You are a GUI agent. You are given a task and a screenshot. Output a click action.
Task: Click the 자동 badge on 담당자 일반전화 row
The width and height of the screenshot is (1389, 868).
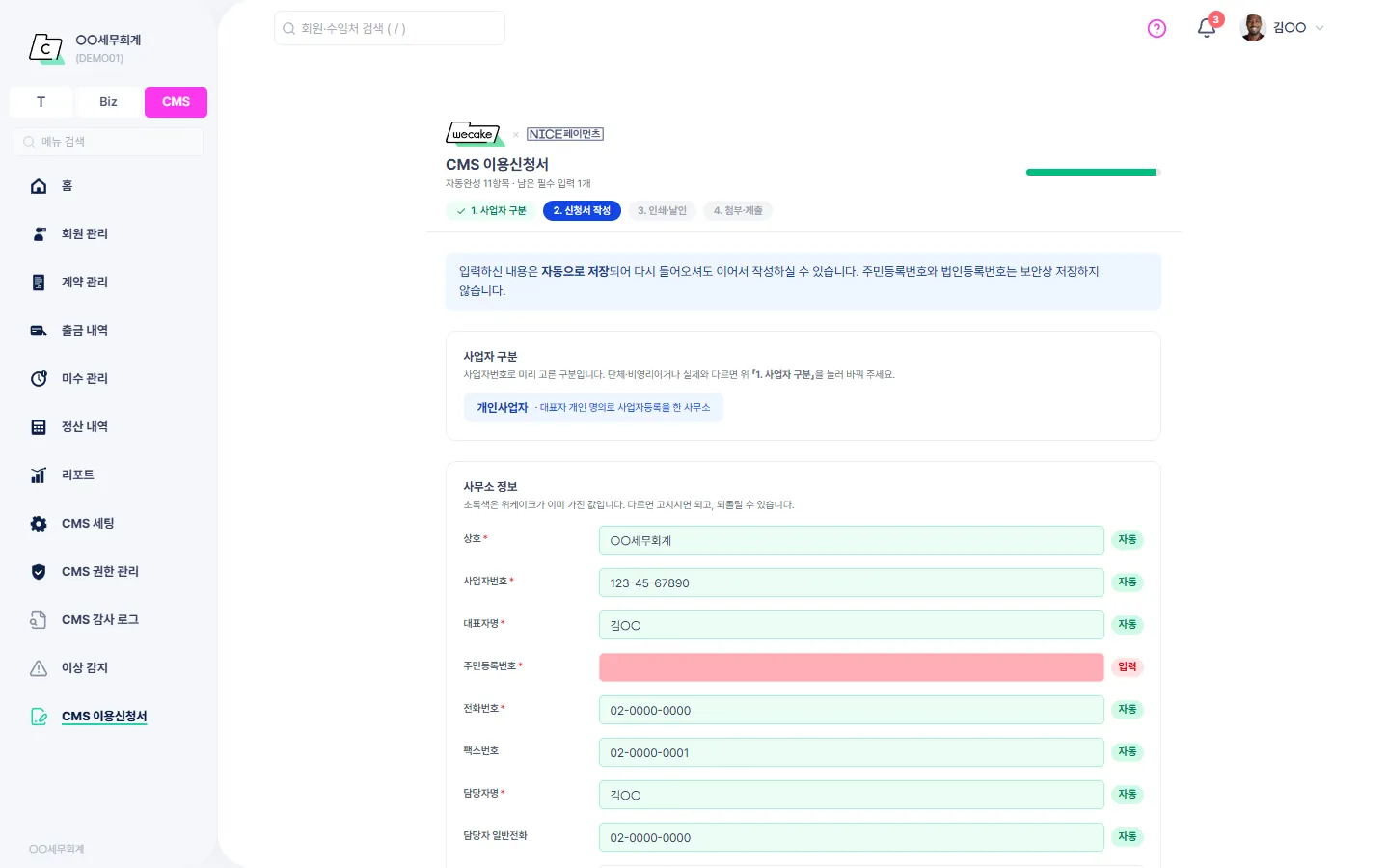(x=1127, y=837)
